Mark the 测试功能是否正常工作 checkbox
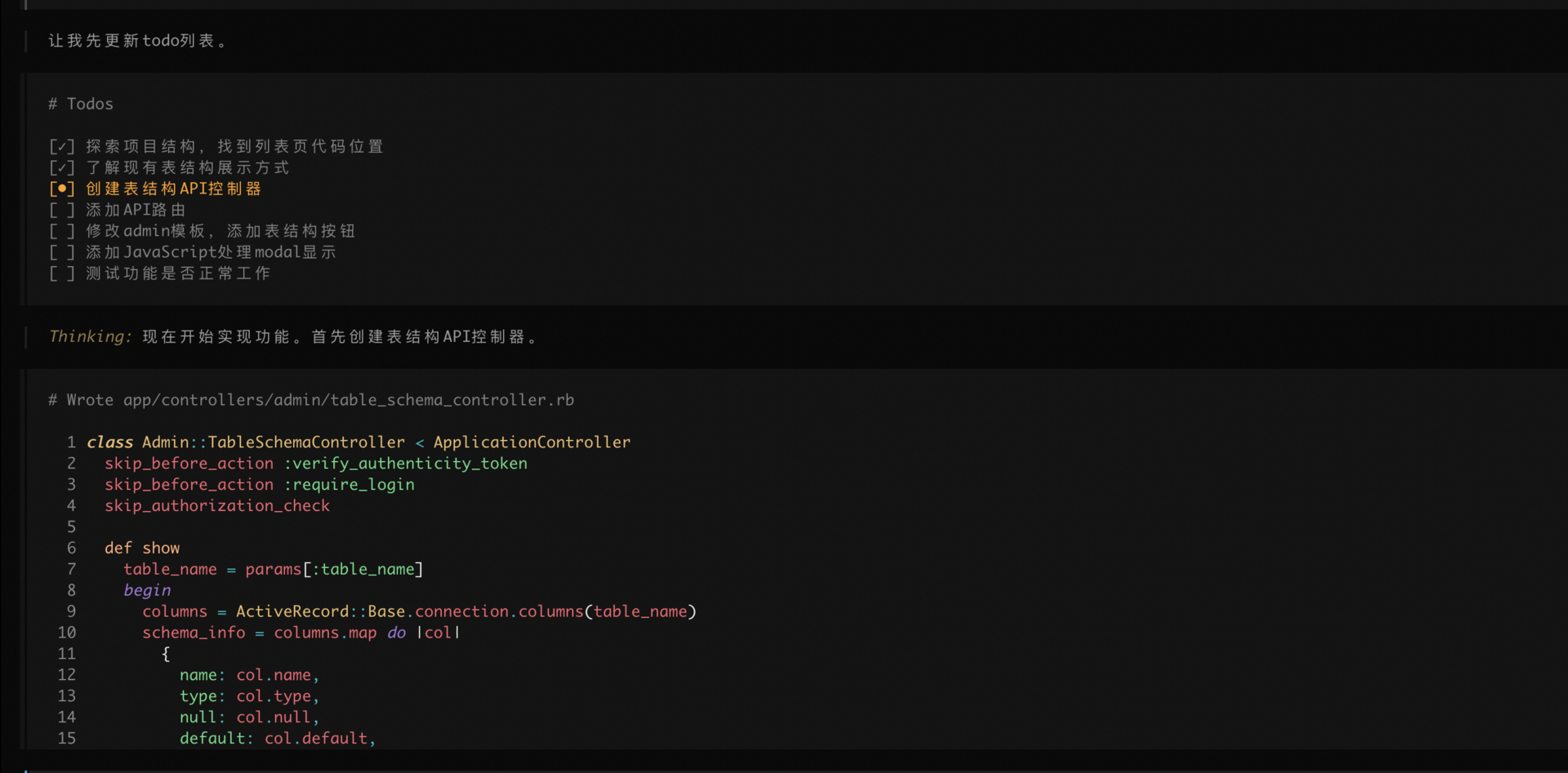The height and width of the screenshot is (773, 1568). pyautogui.click(x=62, y=274)
